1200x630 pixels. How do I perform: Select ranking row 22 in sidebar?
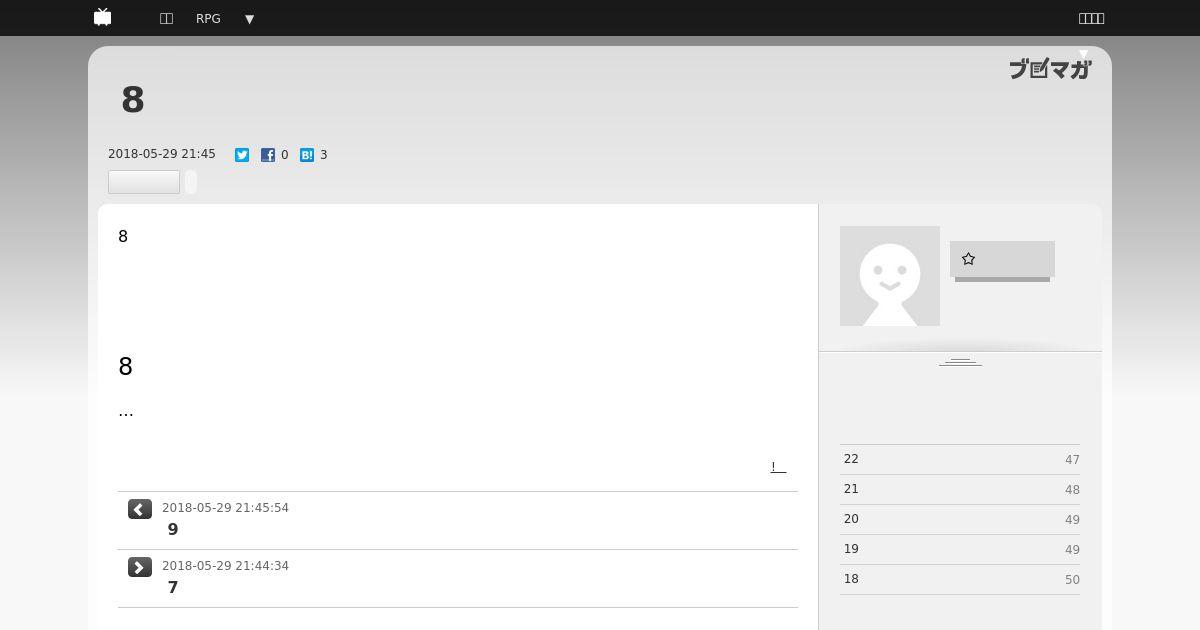(x=960, y=459)
